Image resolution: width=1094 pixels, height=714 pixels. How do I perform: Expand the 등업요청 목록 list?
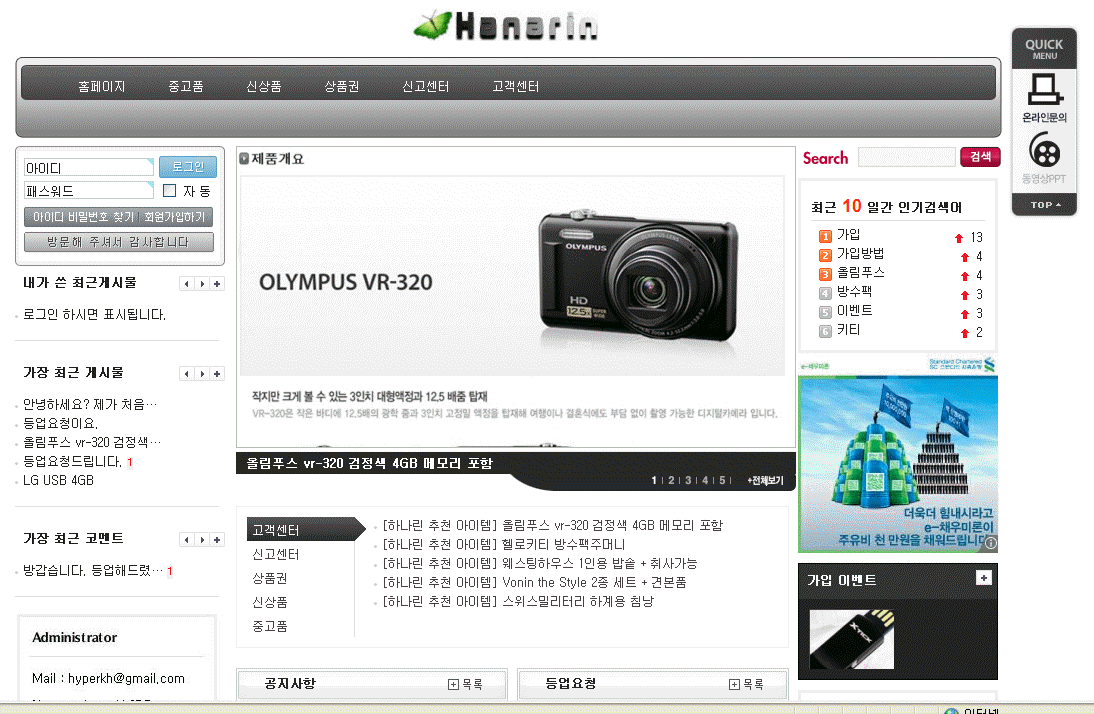click(747, 684)
